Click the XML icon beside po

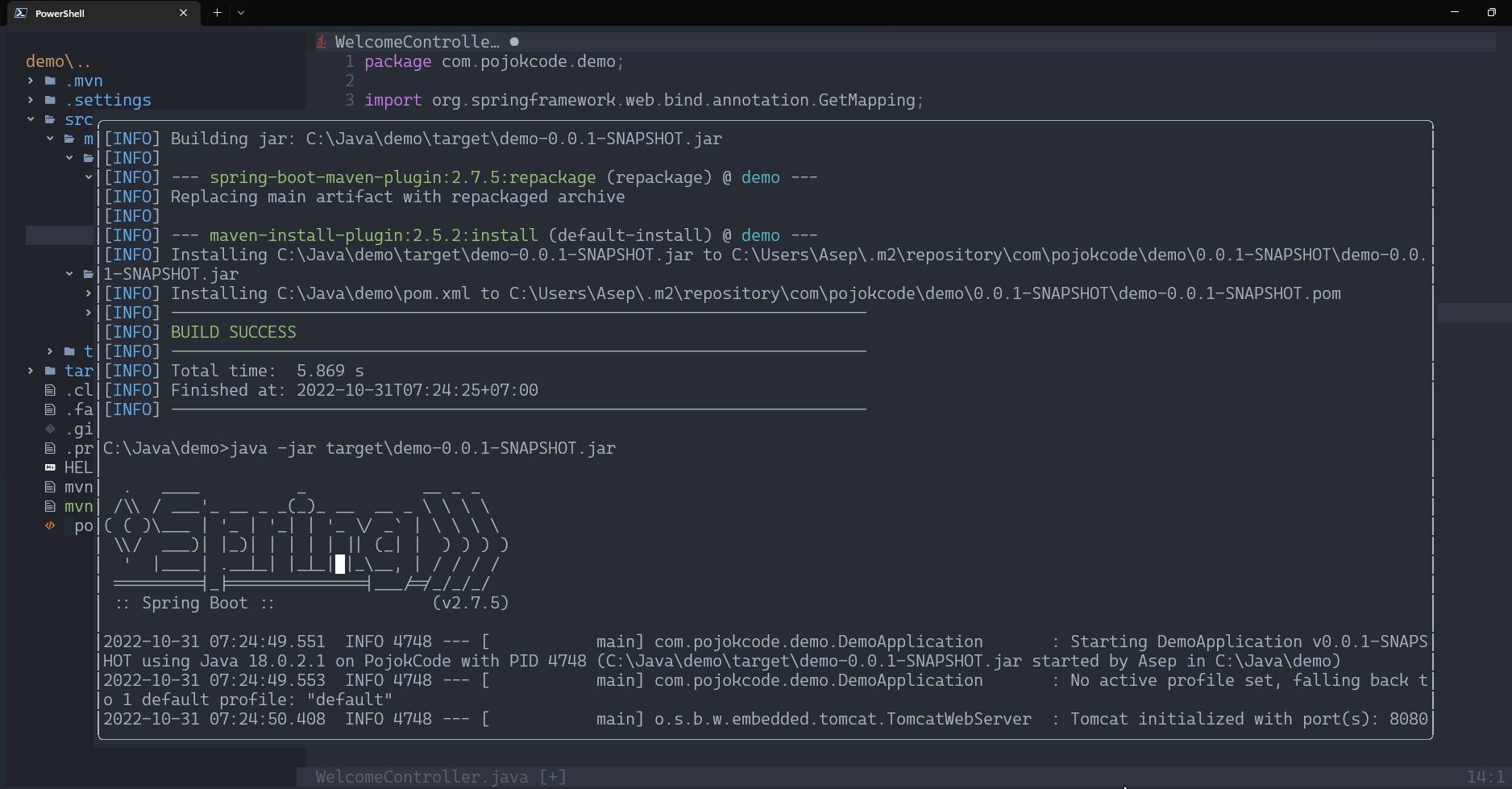click(50, 525)
